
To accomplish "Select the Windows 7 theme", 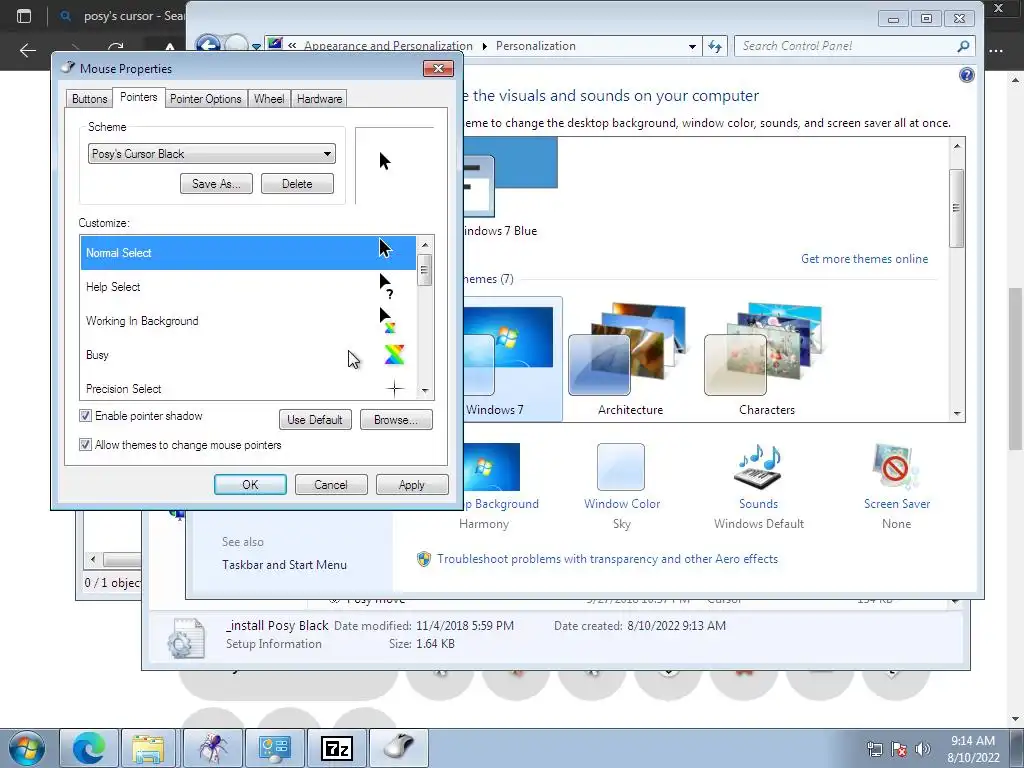I will 512,359.
